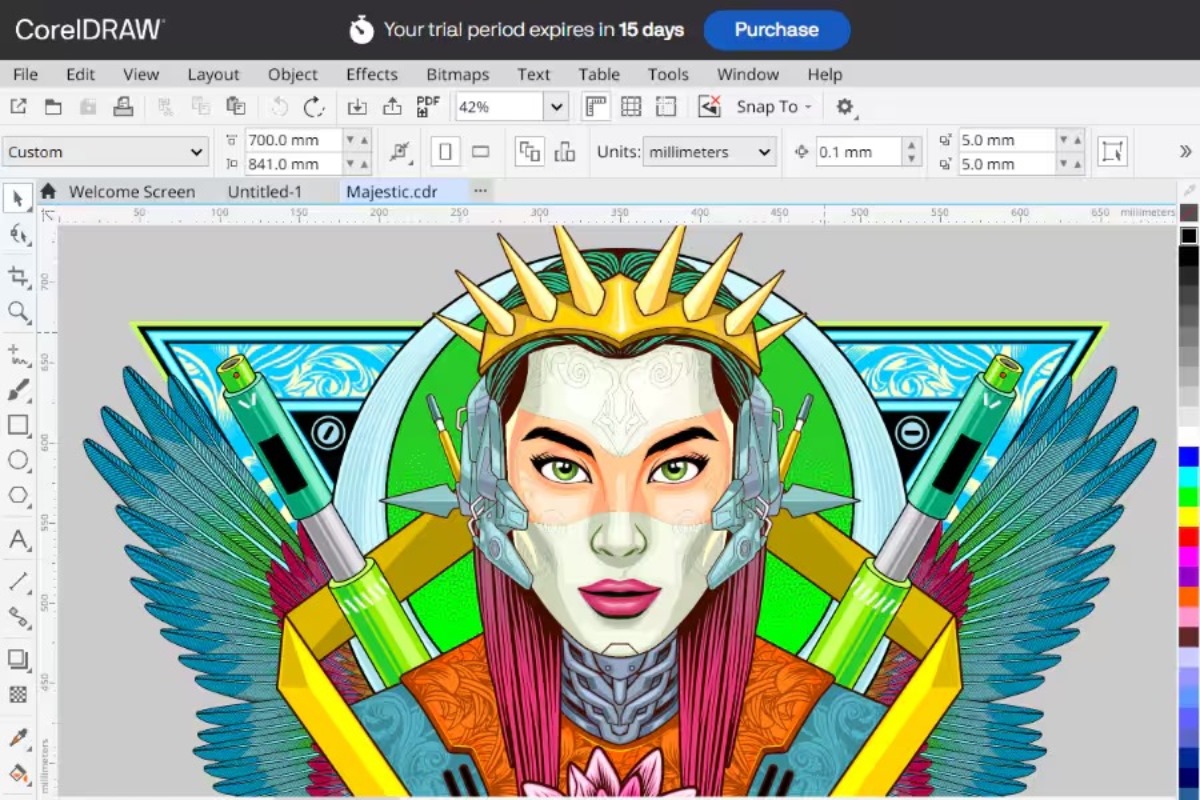
Task: Click the Purchase button
Action: [x=777, y=30]
